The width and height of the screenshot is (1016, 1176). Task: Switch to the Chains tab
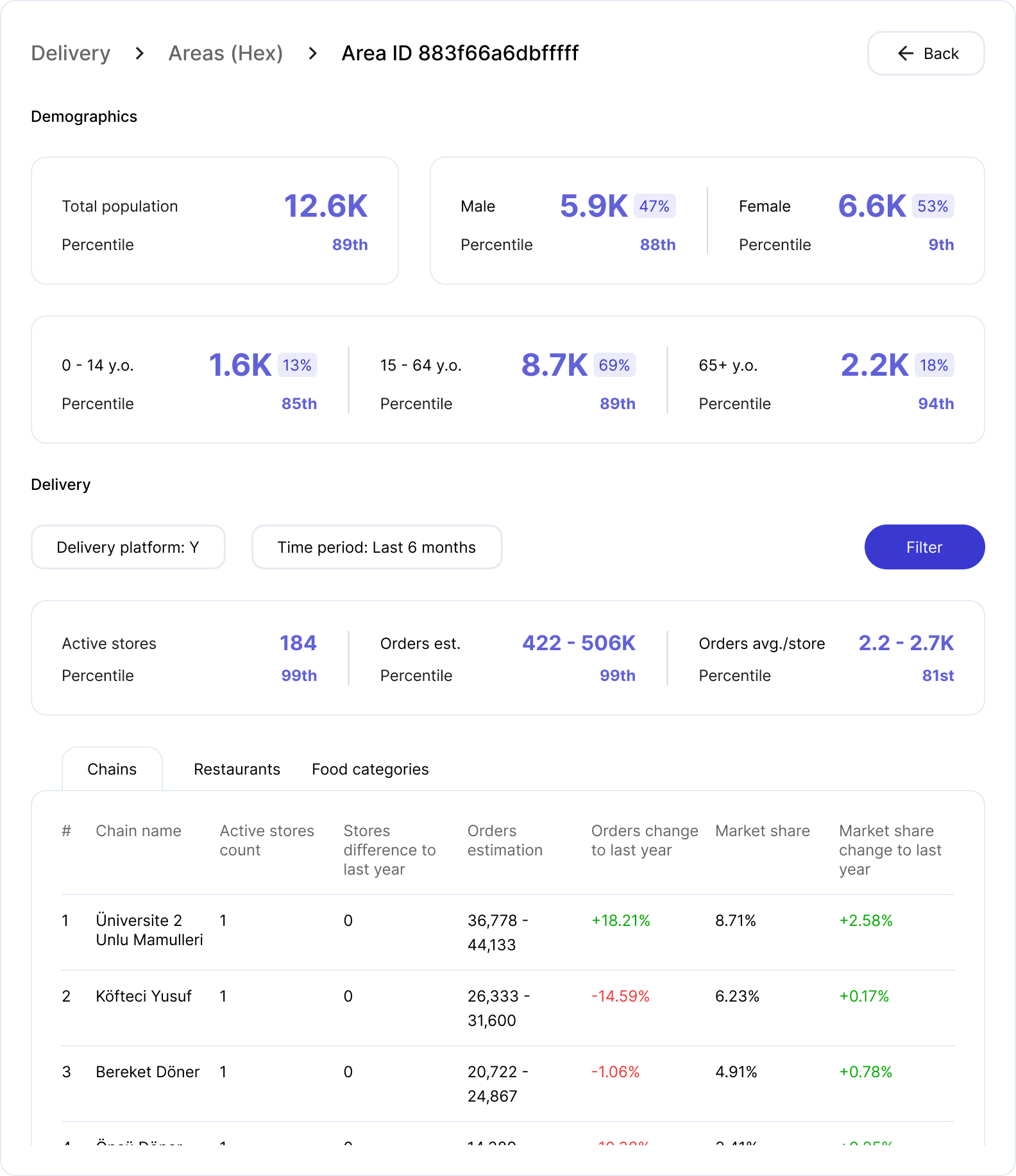point(112,769)
